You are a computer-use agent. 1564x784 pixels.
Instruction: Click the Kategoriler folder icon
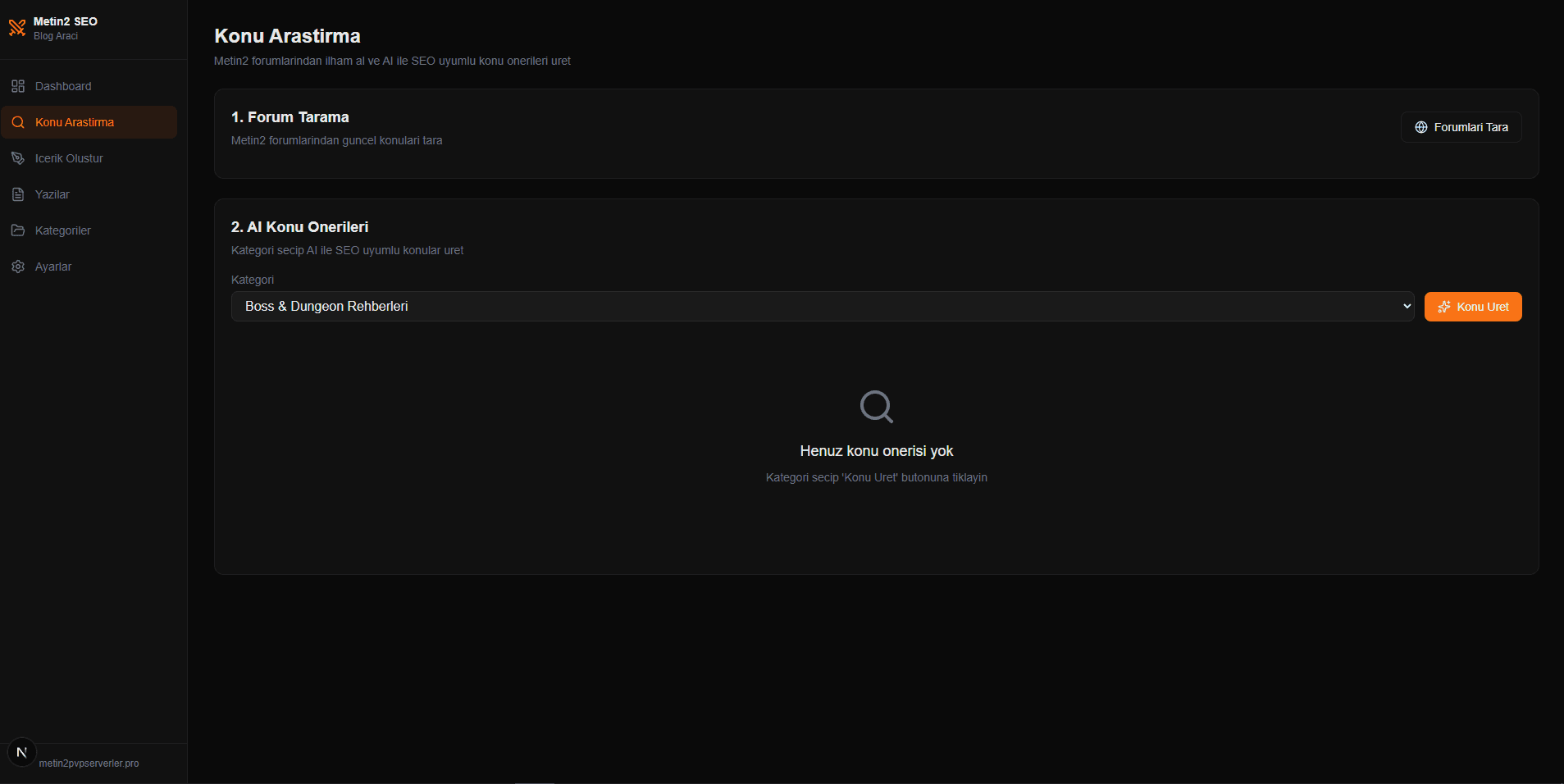[x=18, y=230]
